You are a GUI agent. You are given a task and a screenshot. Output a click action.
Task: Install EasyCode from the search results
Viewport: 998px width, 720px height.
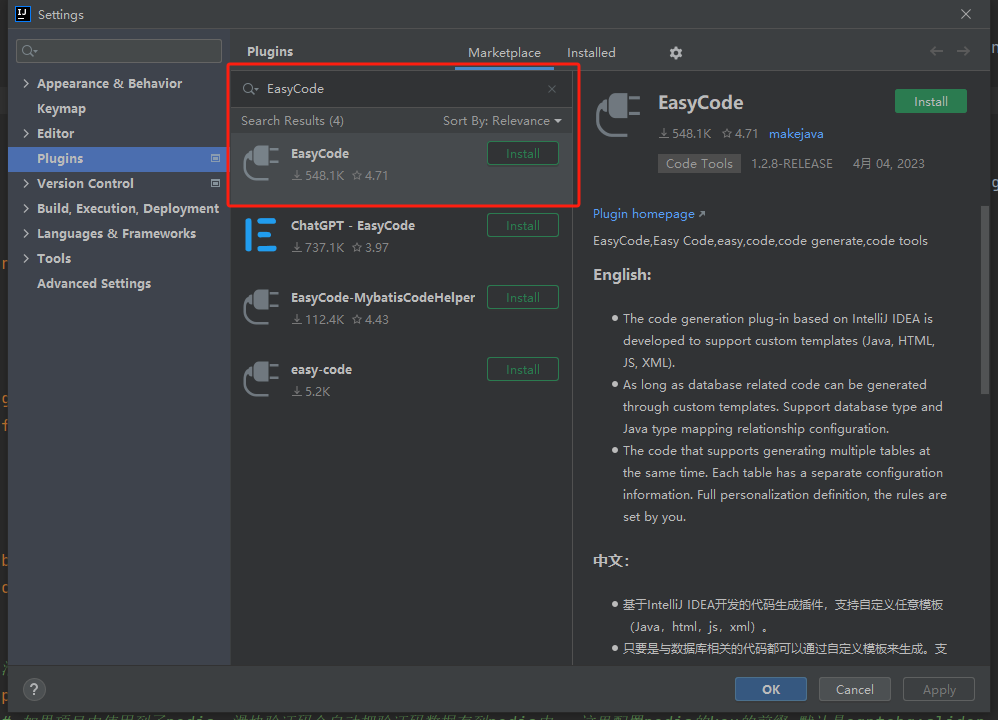point(523,153)
